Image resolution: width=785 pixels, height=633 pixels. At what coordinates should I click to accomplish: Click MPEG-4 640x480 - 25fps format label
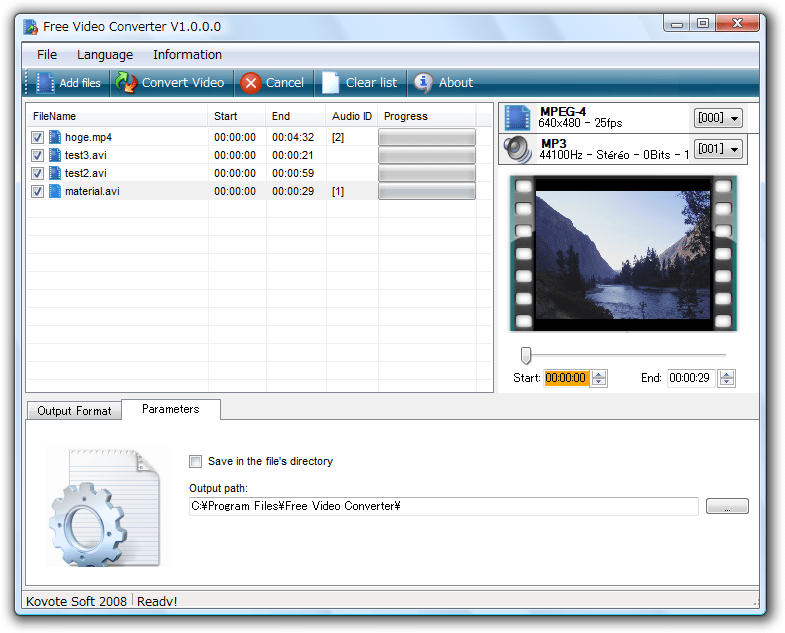(581, 118)
